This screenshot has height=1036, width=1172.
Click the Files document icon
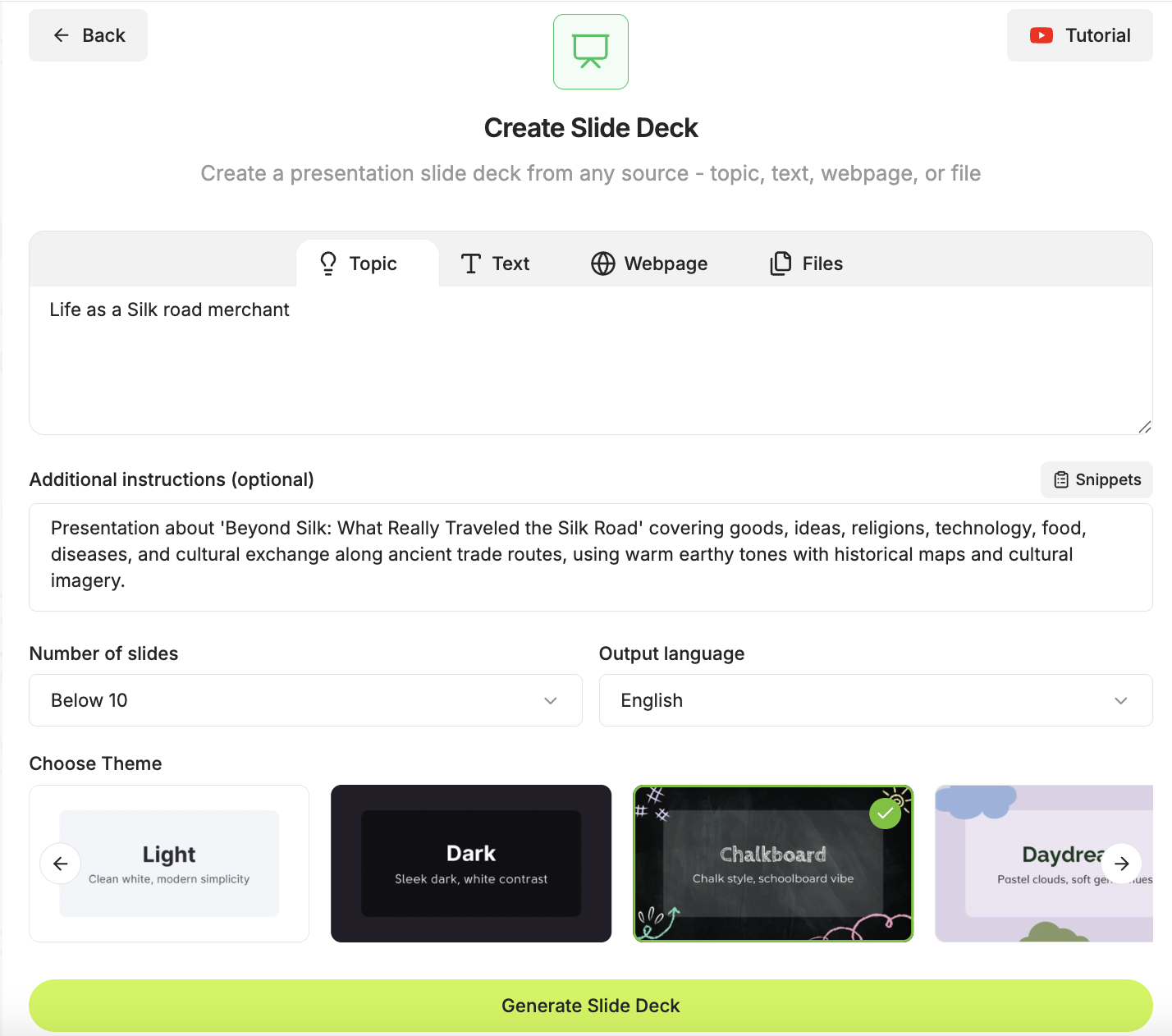[781, 264]
